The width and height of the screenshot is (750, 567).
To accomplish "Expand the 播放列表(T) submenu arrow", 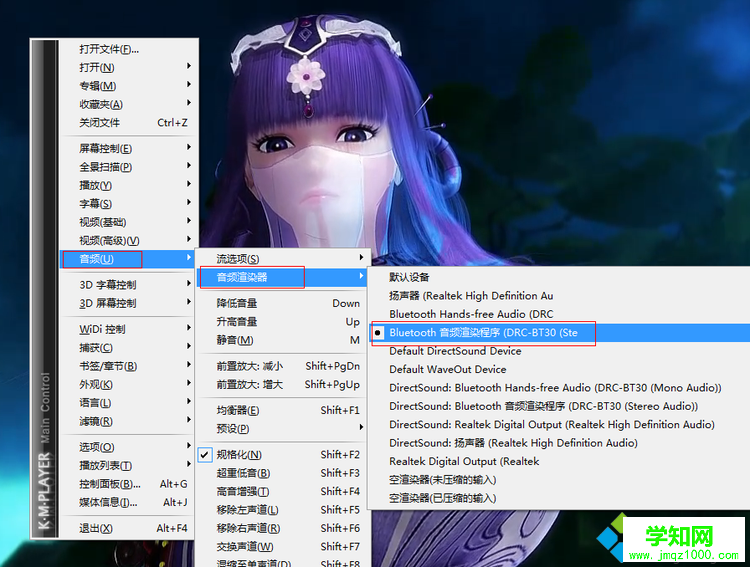I will [x=189, y=464].
